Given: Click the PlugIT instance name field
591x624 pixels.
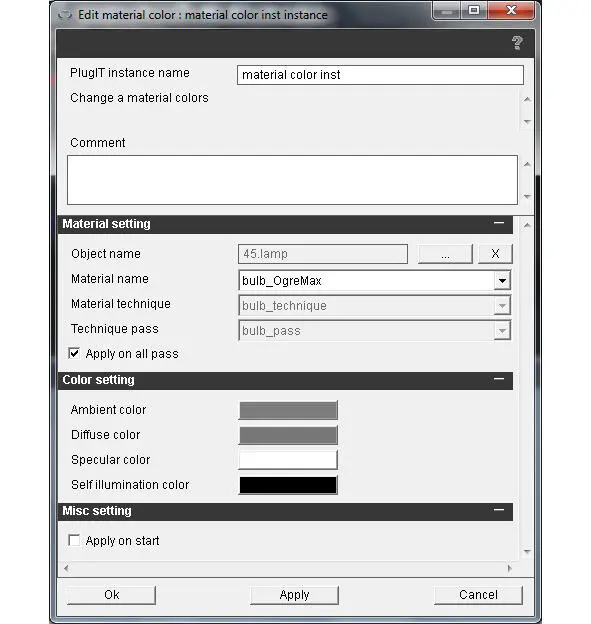Looking at the screenshot, I should pyautogui.click(x=380, y=75).
